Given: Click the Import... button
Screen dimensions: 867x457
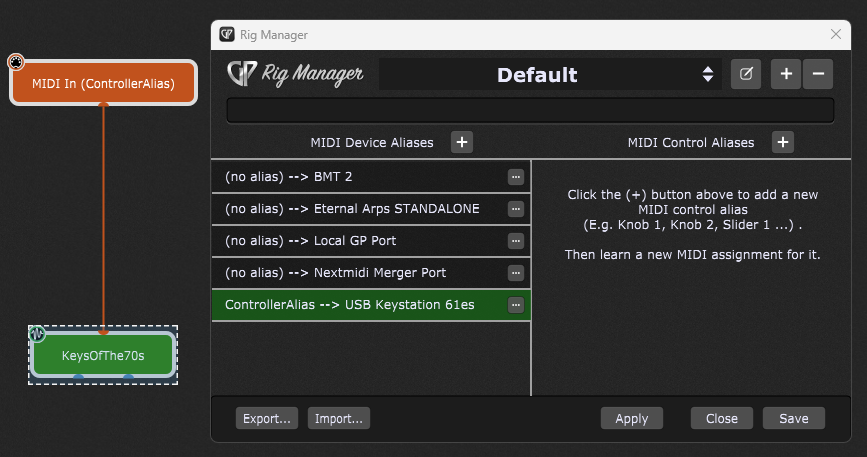Looking at the screenshot, I should click(339, 418).
